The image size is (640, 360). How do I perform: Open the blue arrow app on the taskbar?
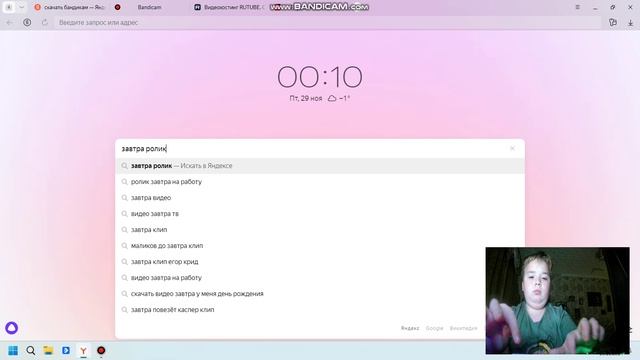66,351
